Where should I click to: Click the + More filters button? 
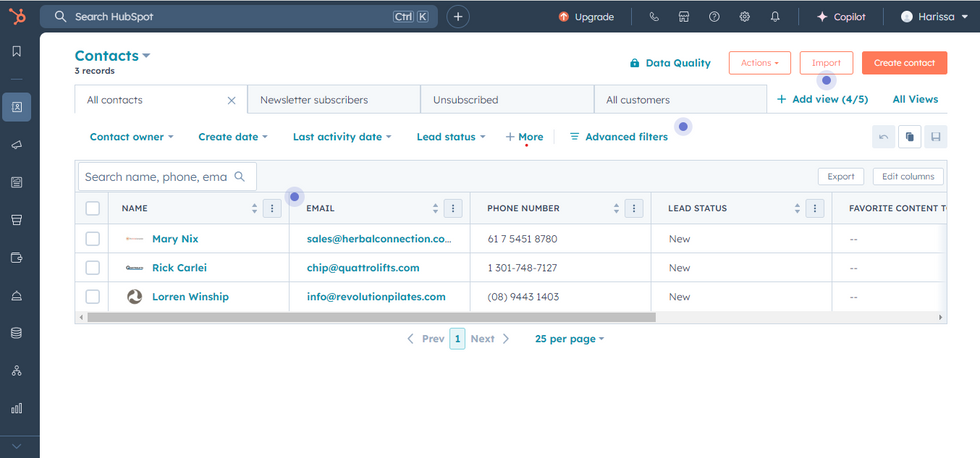tap(524, 137)
